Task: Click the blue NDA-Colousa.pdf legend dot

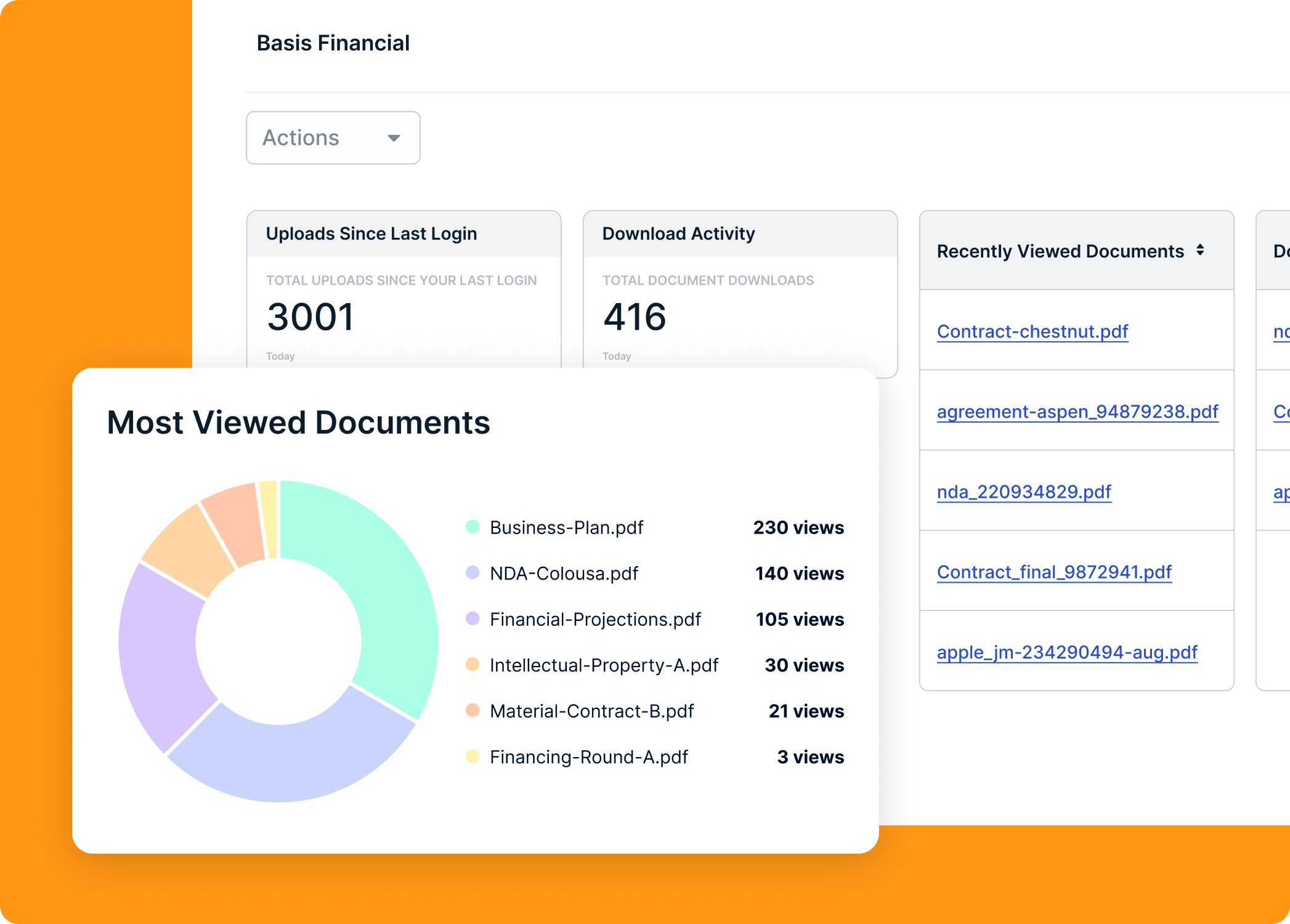Action: [x=473, y=573]
